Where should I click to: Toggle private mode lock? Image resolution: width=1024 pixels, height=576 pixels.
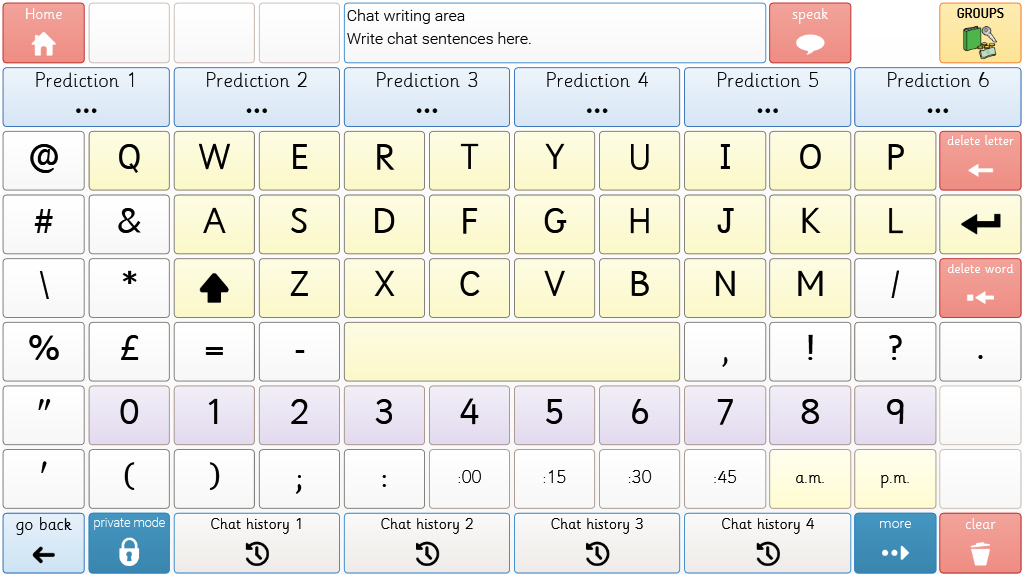[x=129, y=543]
